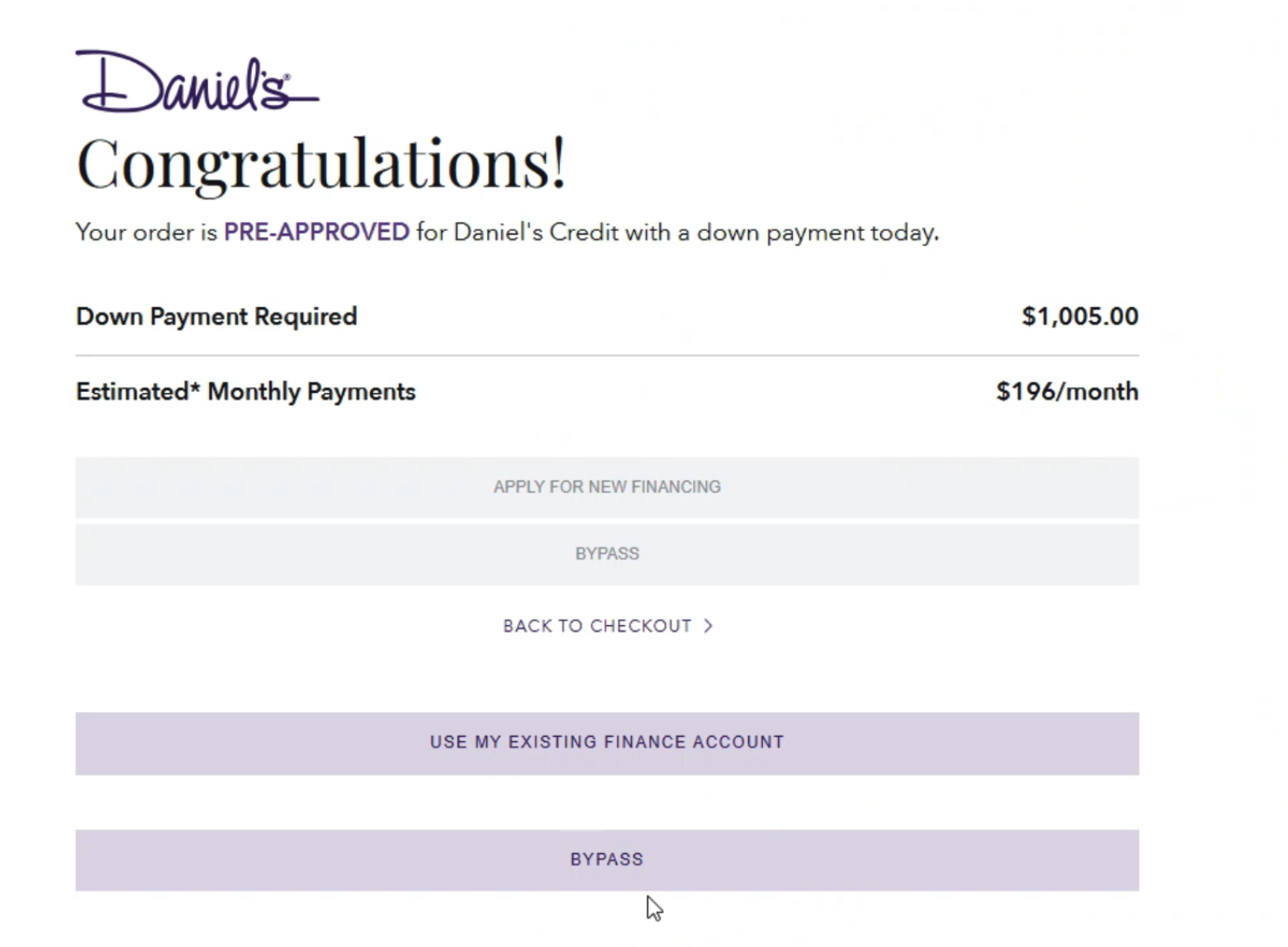Click the Daniel's script logo
Viewport: 1288px width, 947px height.
click(198, 81)
